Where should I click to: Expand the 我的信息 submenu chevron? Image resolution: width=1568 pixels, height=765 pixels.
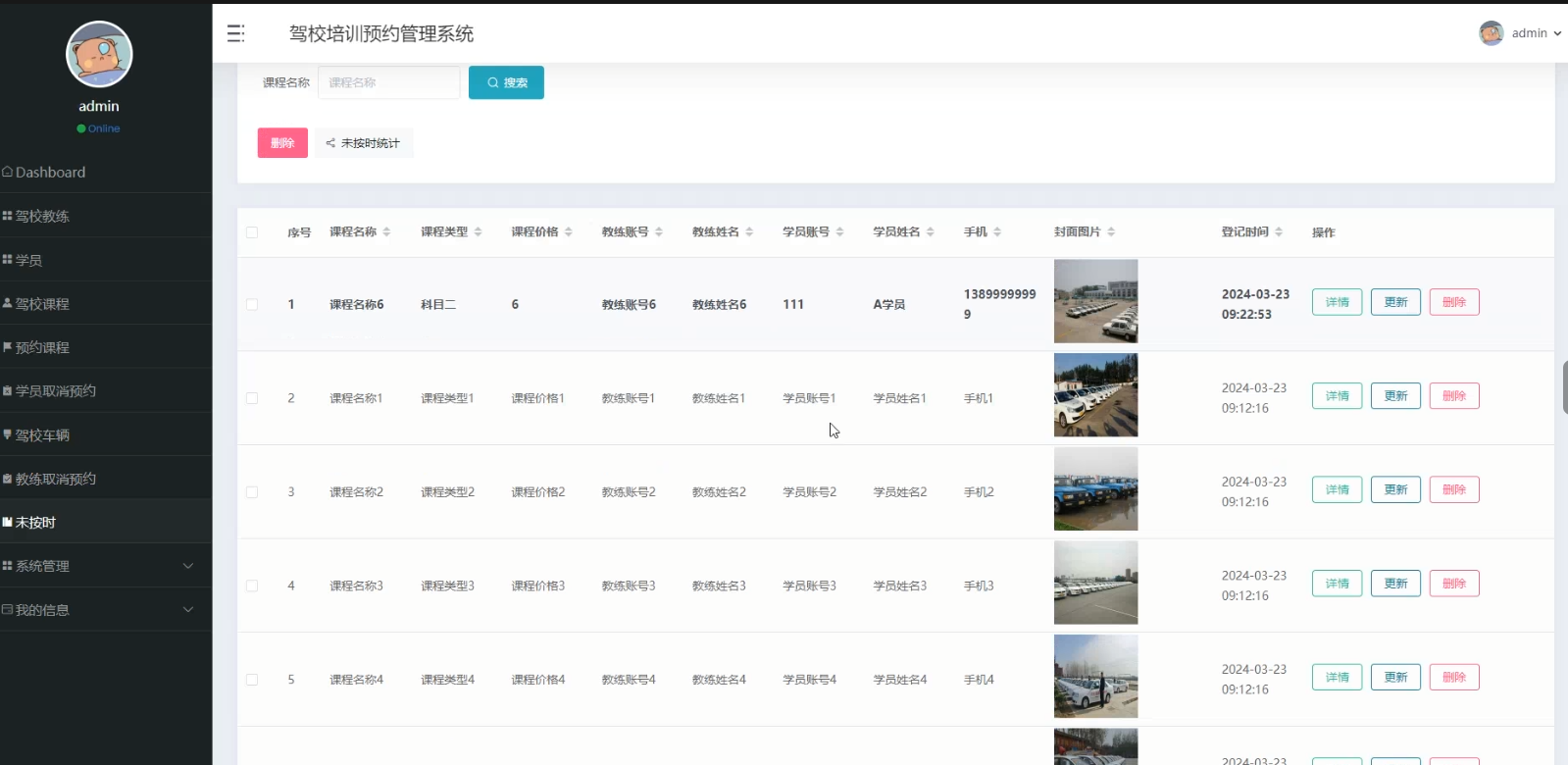click(x=188, y=609)
